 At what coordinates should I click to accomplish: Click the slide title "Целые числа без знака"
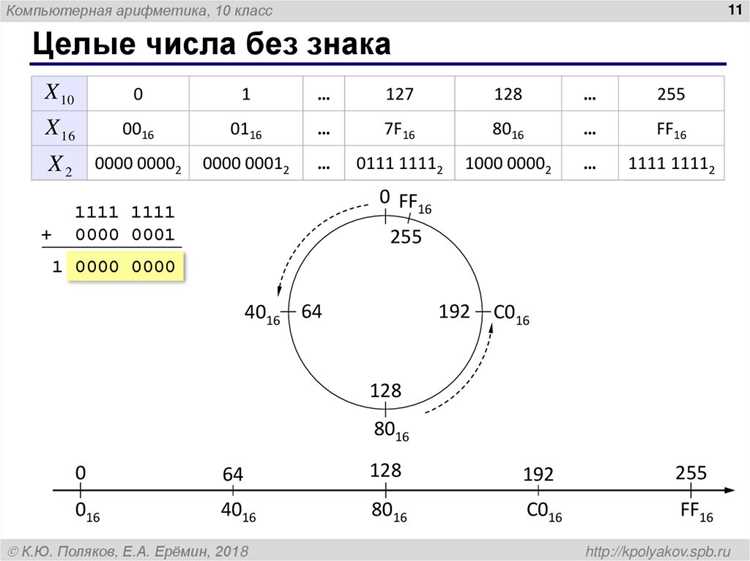click(211, 44)
